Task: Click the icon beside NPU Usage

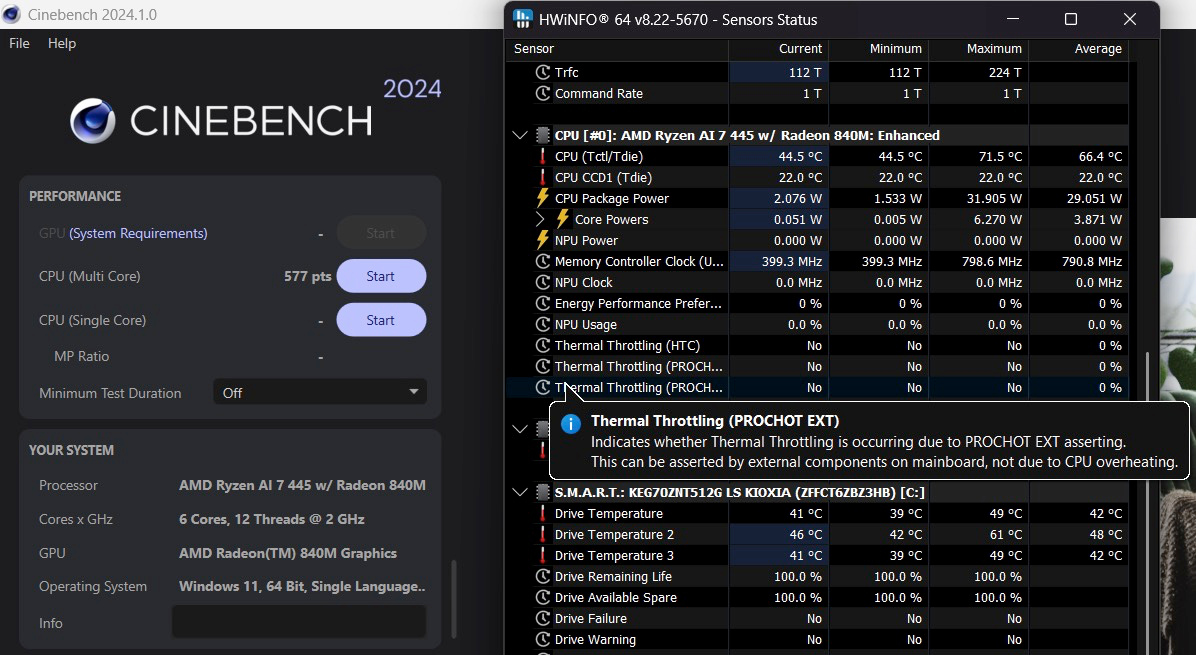Action: click(x=542, y=325)
